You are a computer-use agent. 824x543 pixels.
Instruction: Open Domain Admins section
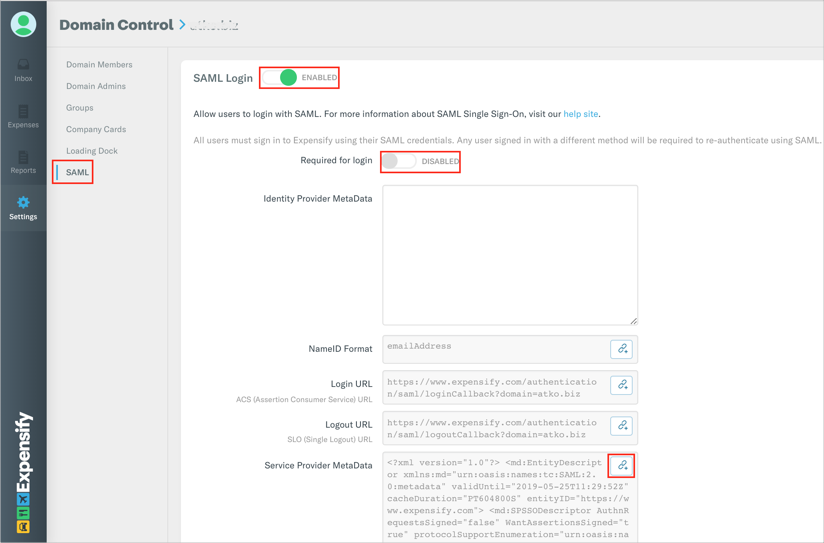point(96,86)
